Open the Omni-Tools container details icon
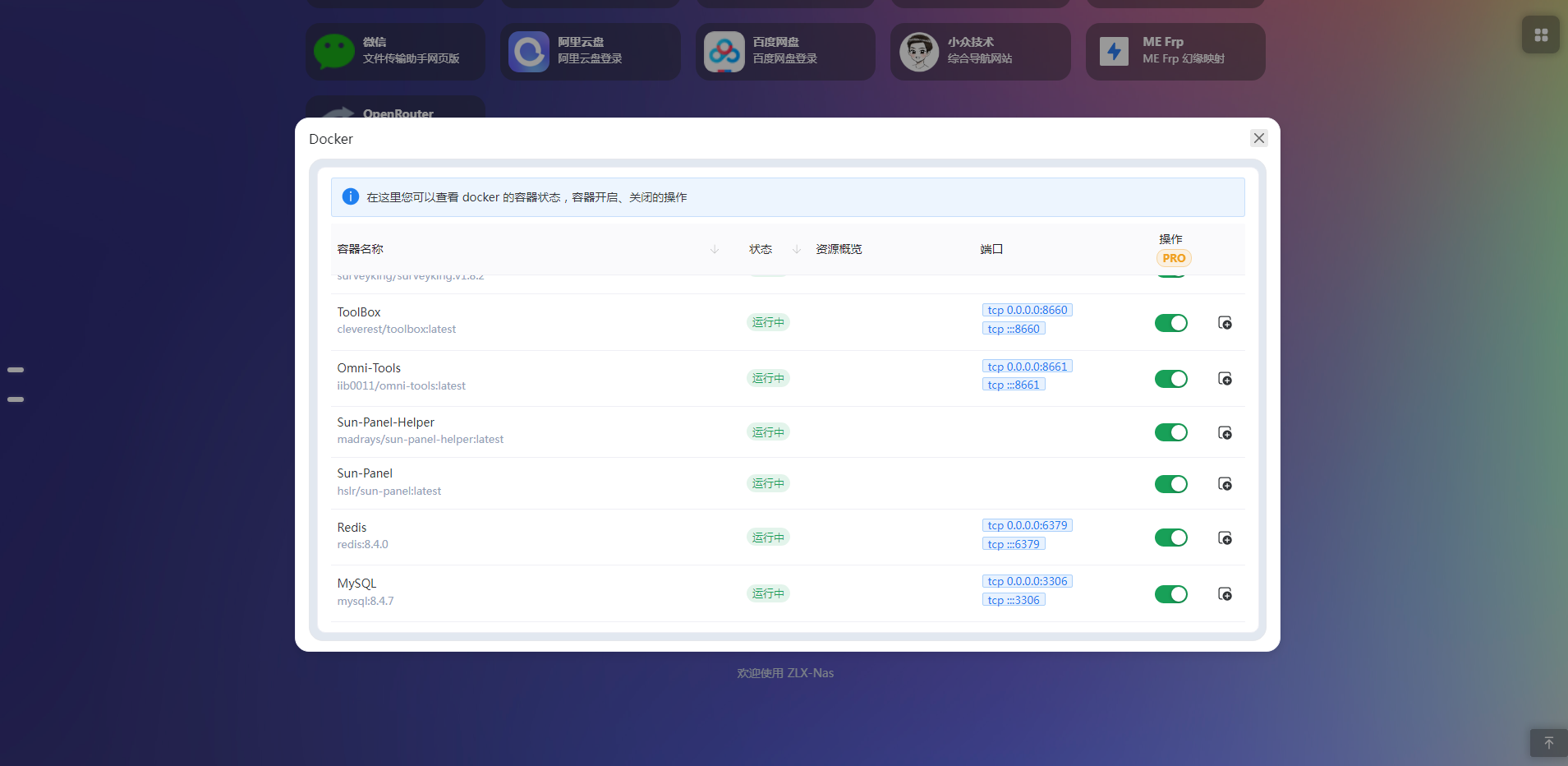1568x766 pixels. 1225,379
